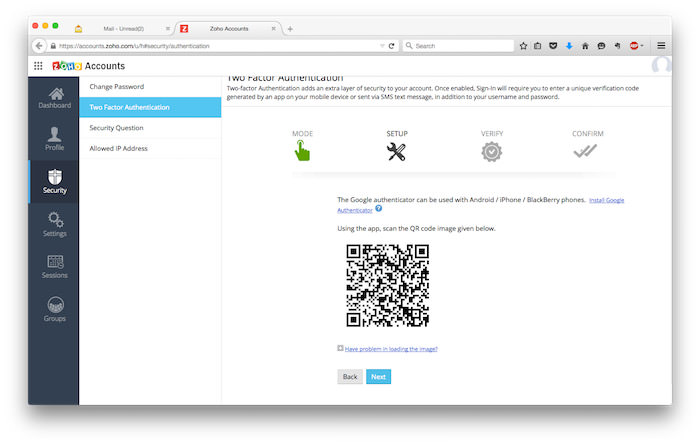This screenshot has height=445, width=700.
Task: Click the SETUP step tools icon
Action: click(396, 152)
